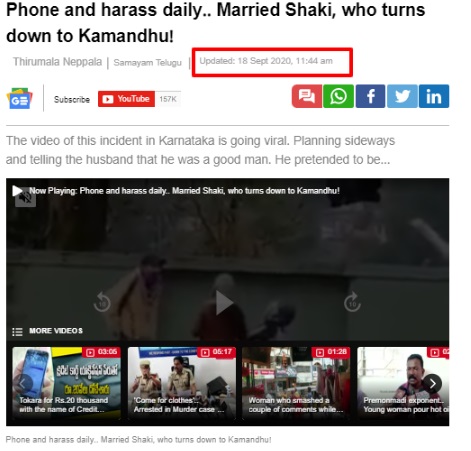This screenshot has height=451, width=471.
Task: Open the Premonmadi exponent video thumbnail
Action: (403, 383)
